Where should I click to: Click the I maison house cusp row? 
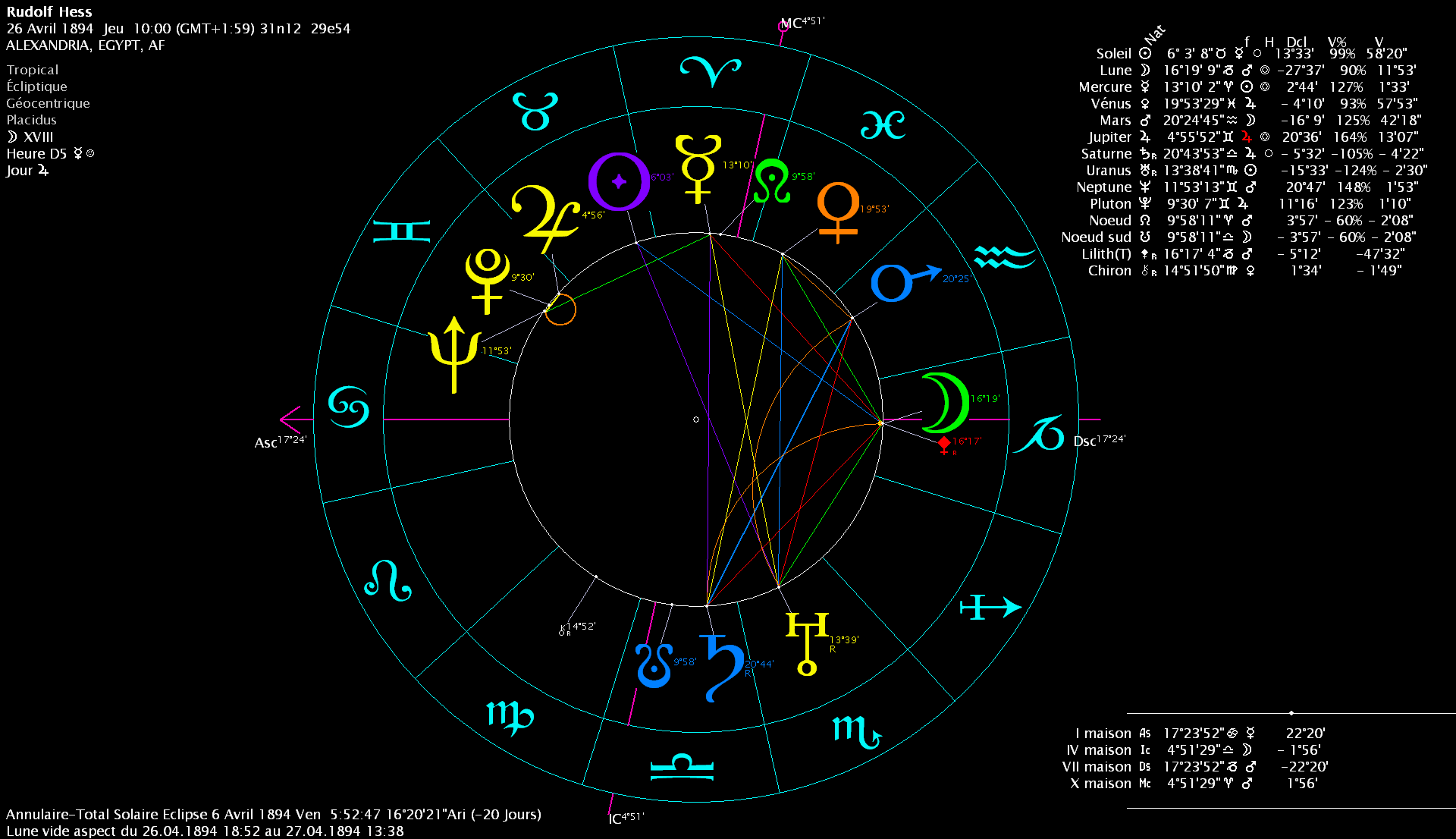pos(1200,733)
